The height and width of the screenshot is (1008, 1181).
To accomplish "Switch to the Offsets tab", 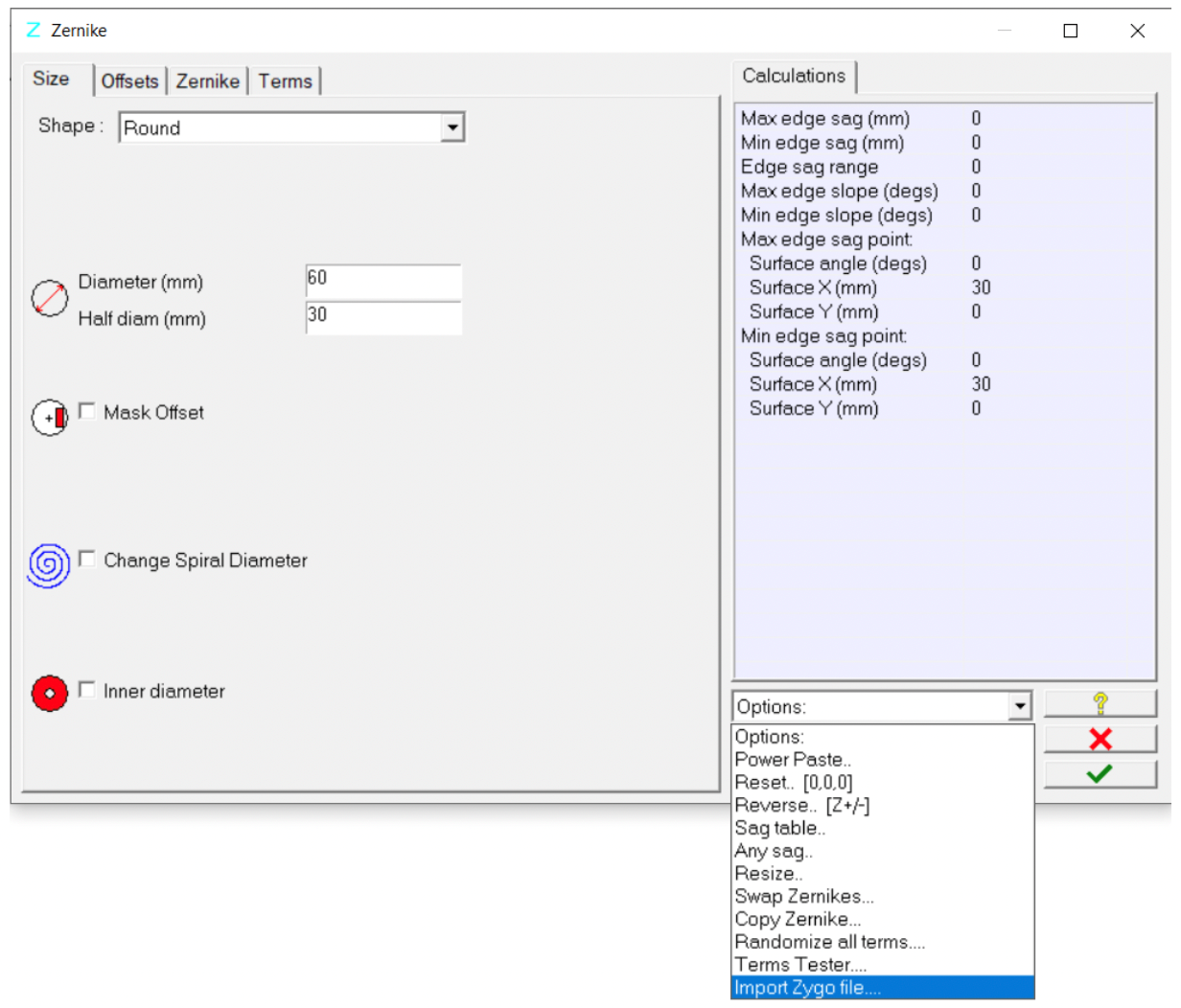I will (129, 81).
